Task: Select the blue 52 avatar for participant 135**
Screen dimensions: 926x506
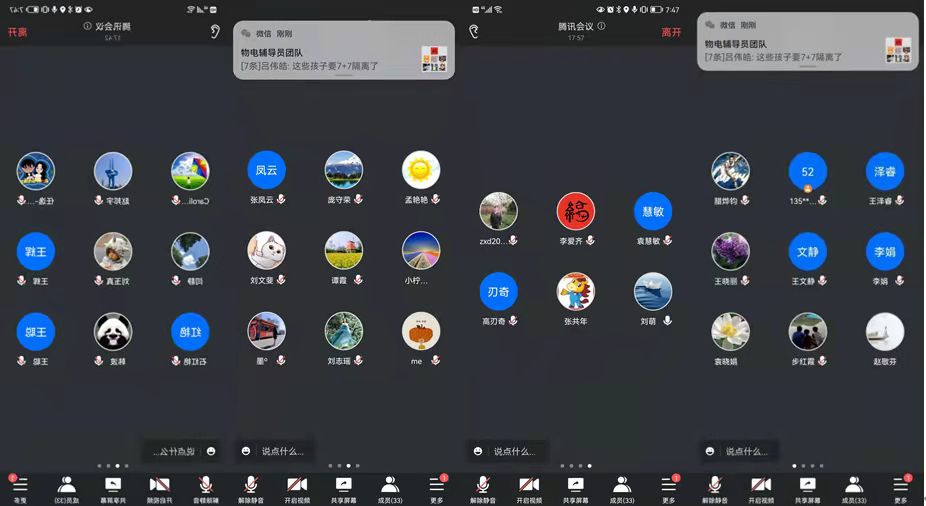Action: click(x=808, y=171)
